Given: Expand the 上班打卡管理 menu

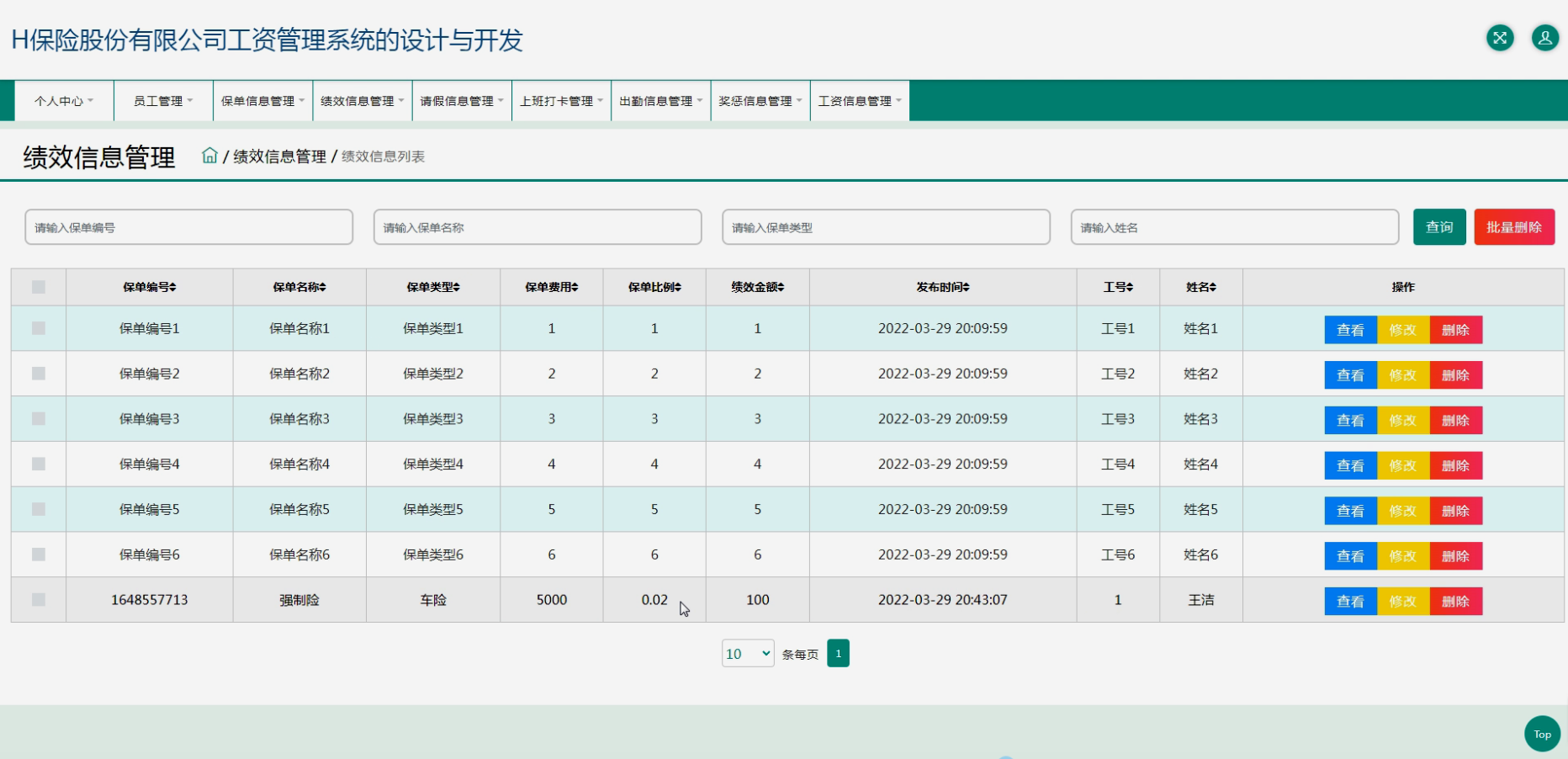Looking at the screenshot, I should point(561,101).
